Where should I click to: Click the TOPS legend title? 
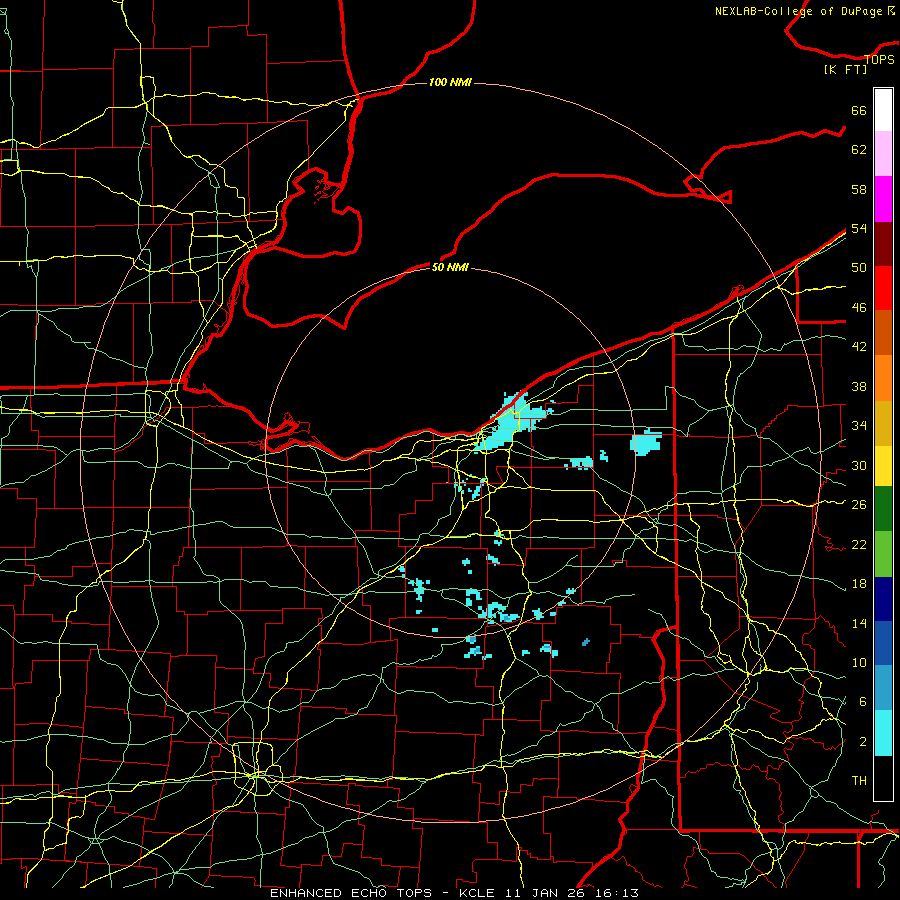[879, 60]
